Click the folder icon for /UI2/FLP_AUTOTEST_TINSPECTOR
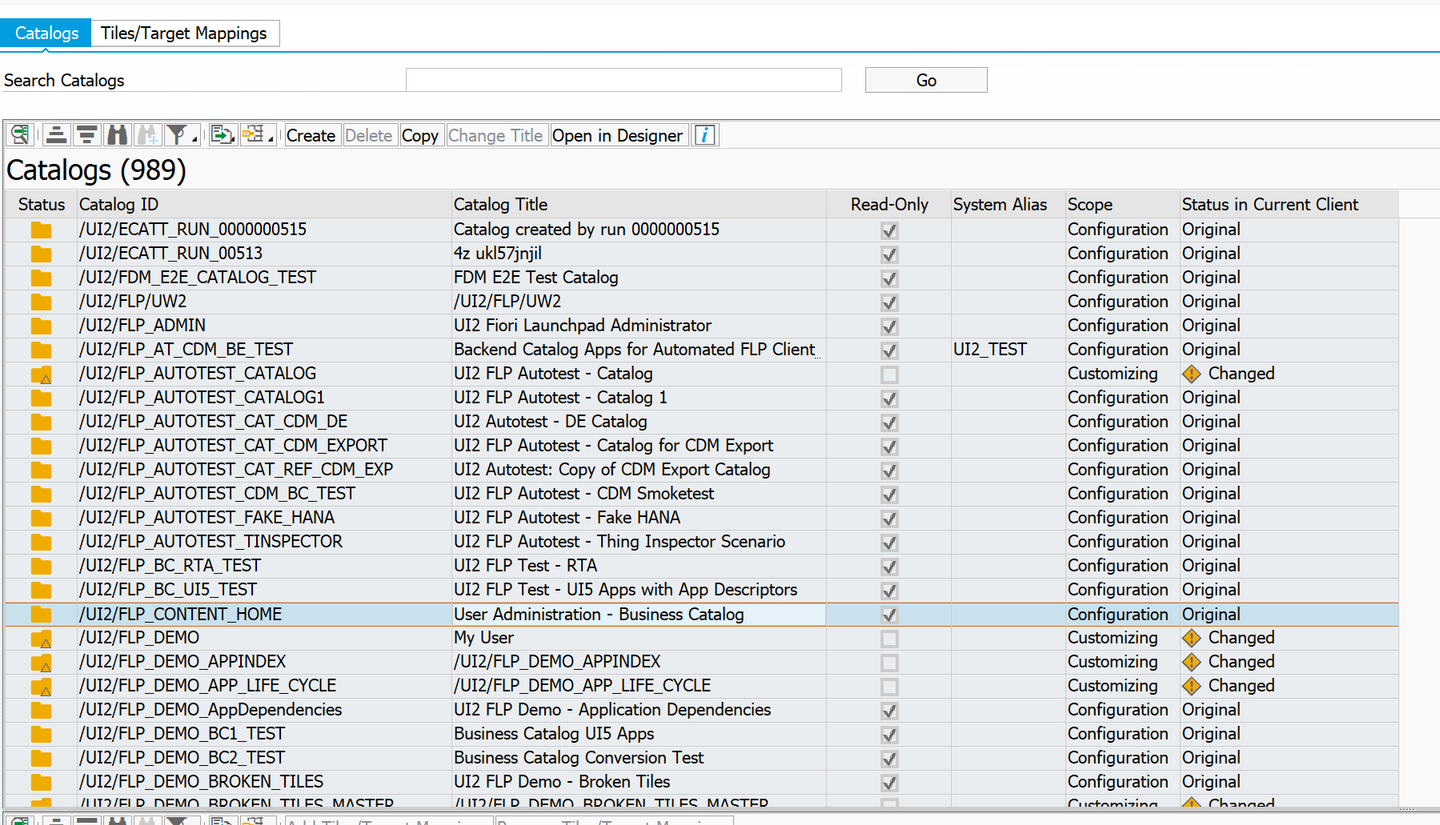This screenshot has height=825, width=1440. [x=41, y=542]
